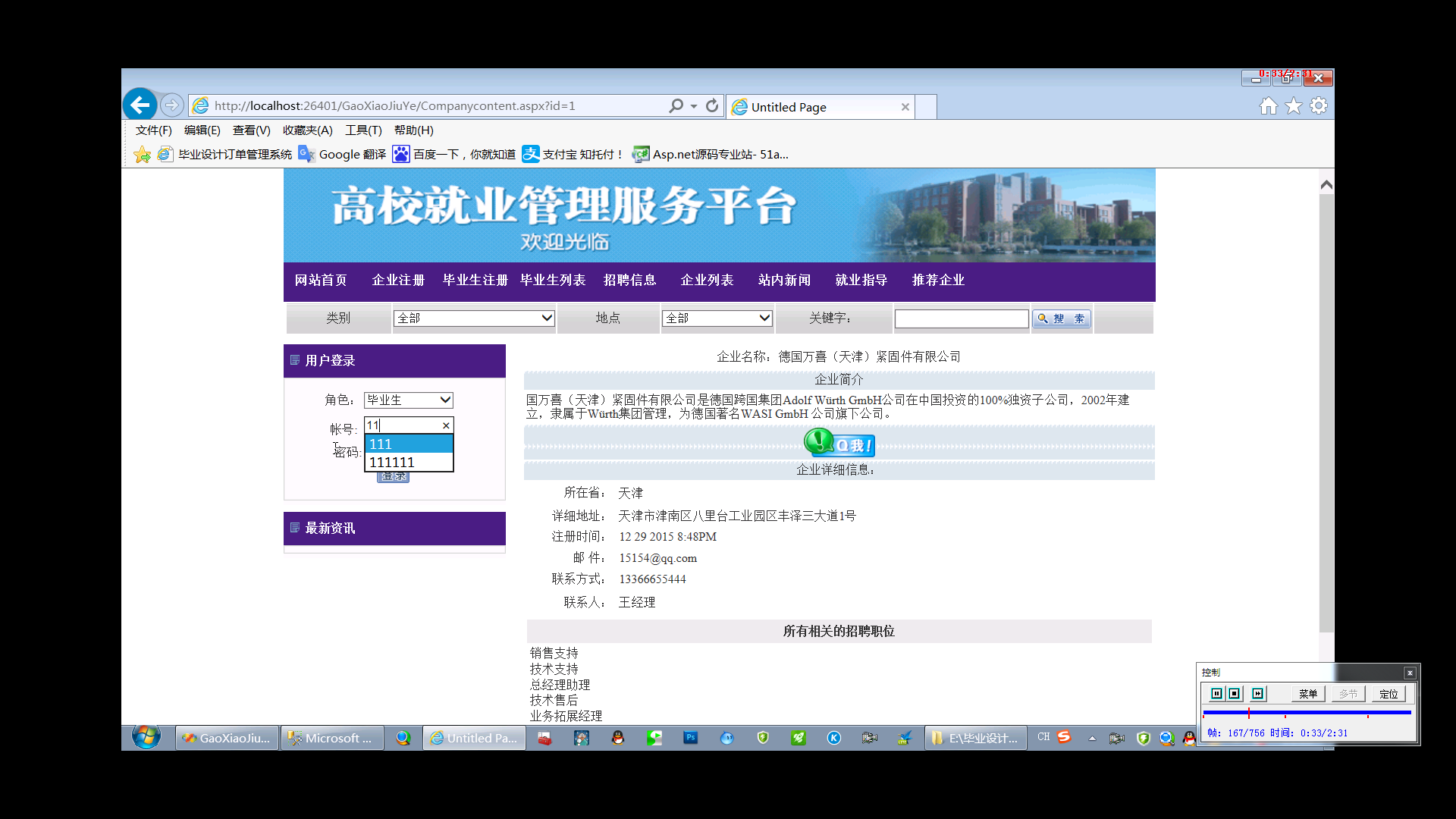Stop playback in the control panel
The image size is (1456, 819).
click(1235, 694)
